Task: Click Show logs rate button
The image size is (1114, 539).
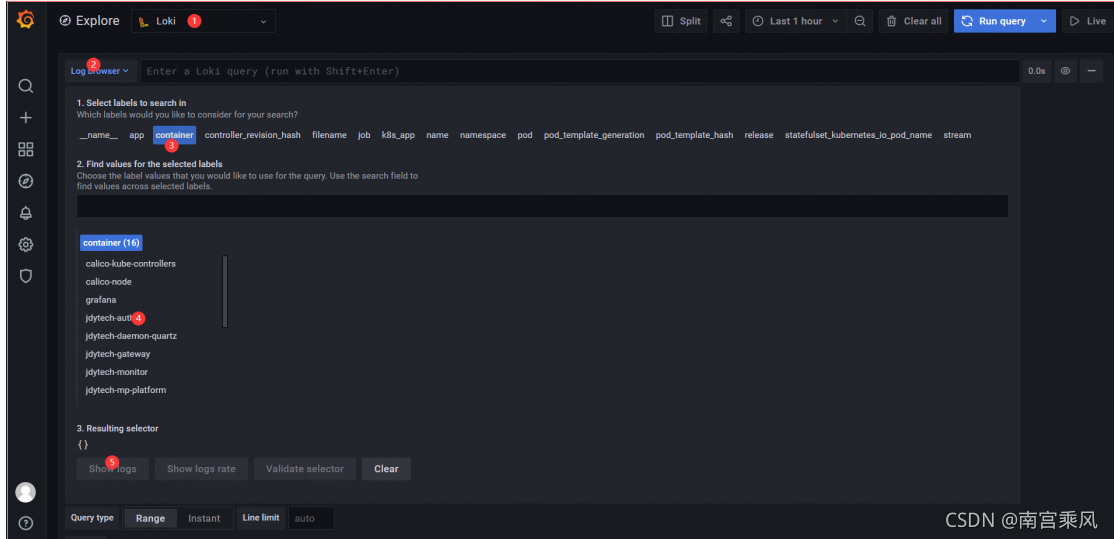Action: (x=201, y=469)
